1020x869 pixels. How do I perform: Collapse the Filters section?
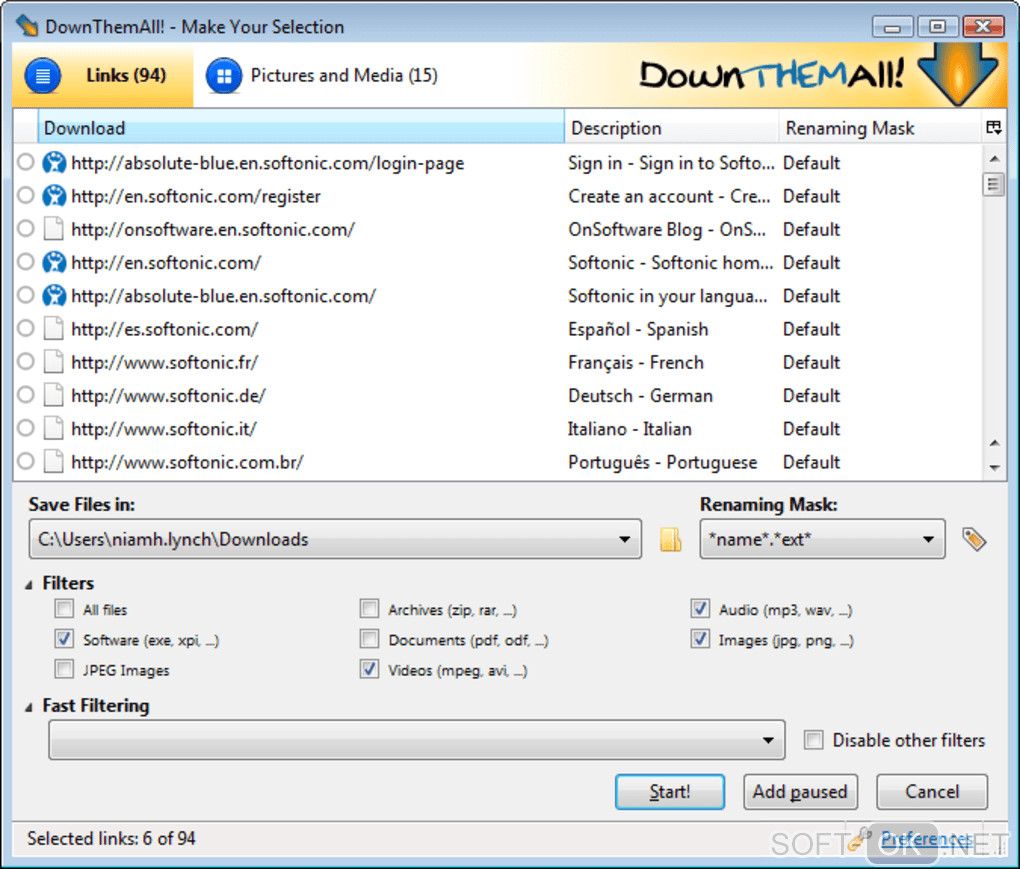(29, 585)
